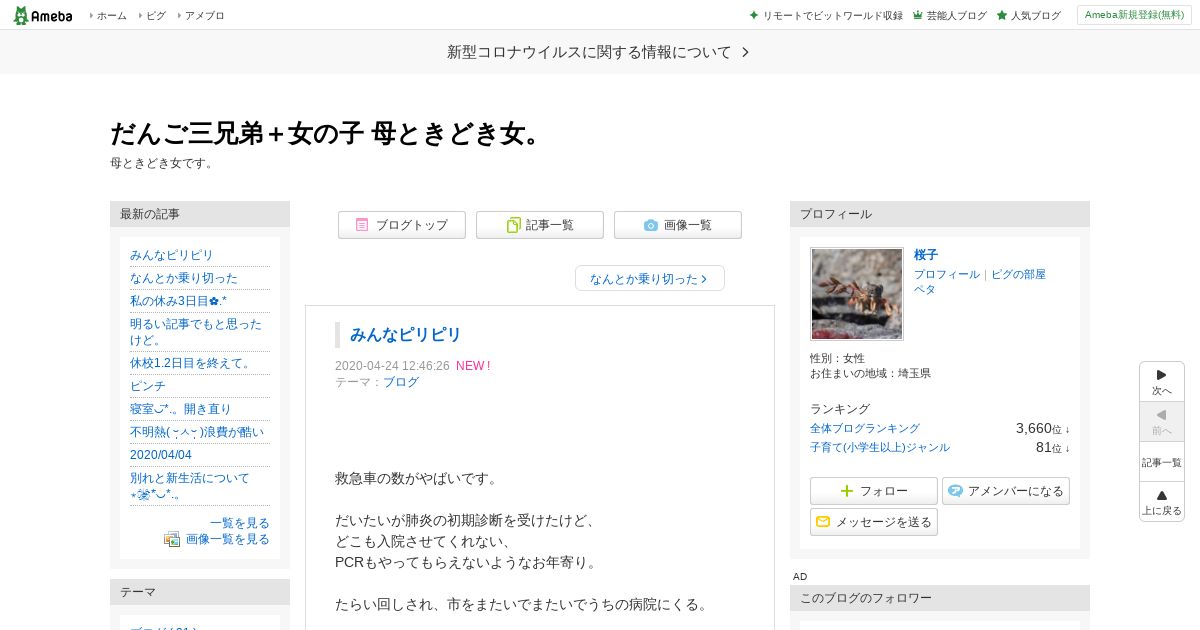Image resolution: width=1200 pixels, height=630 pixels.
Task: Open 2020/04/04 recent article
Action: 161,455
